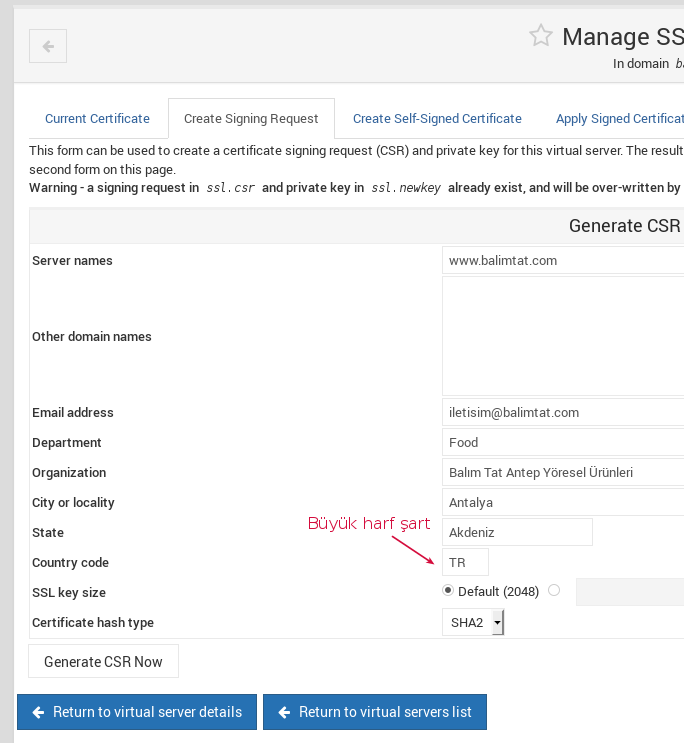Click the favorite star icon
The width and height of the screenshot is (684, 743).
(x=541, y=36)
